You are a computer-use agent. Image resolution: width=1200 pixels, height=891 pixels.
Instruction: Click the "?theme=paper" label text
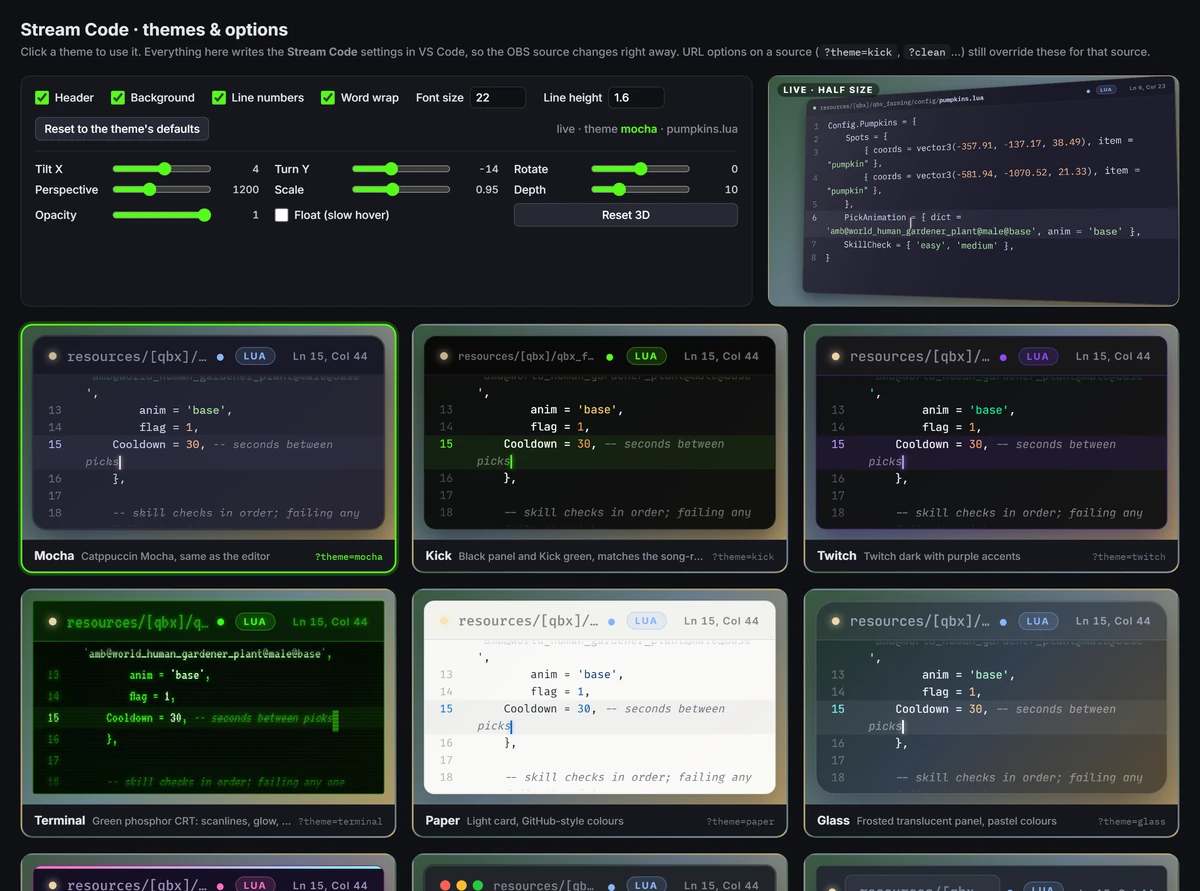pos(740,822)
